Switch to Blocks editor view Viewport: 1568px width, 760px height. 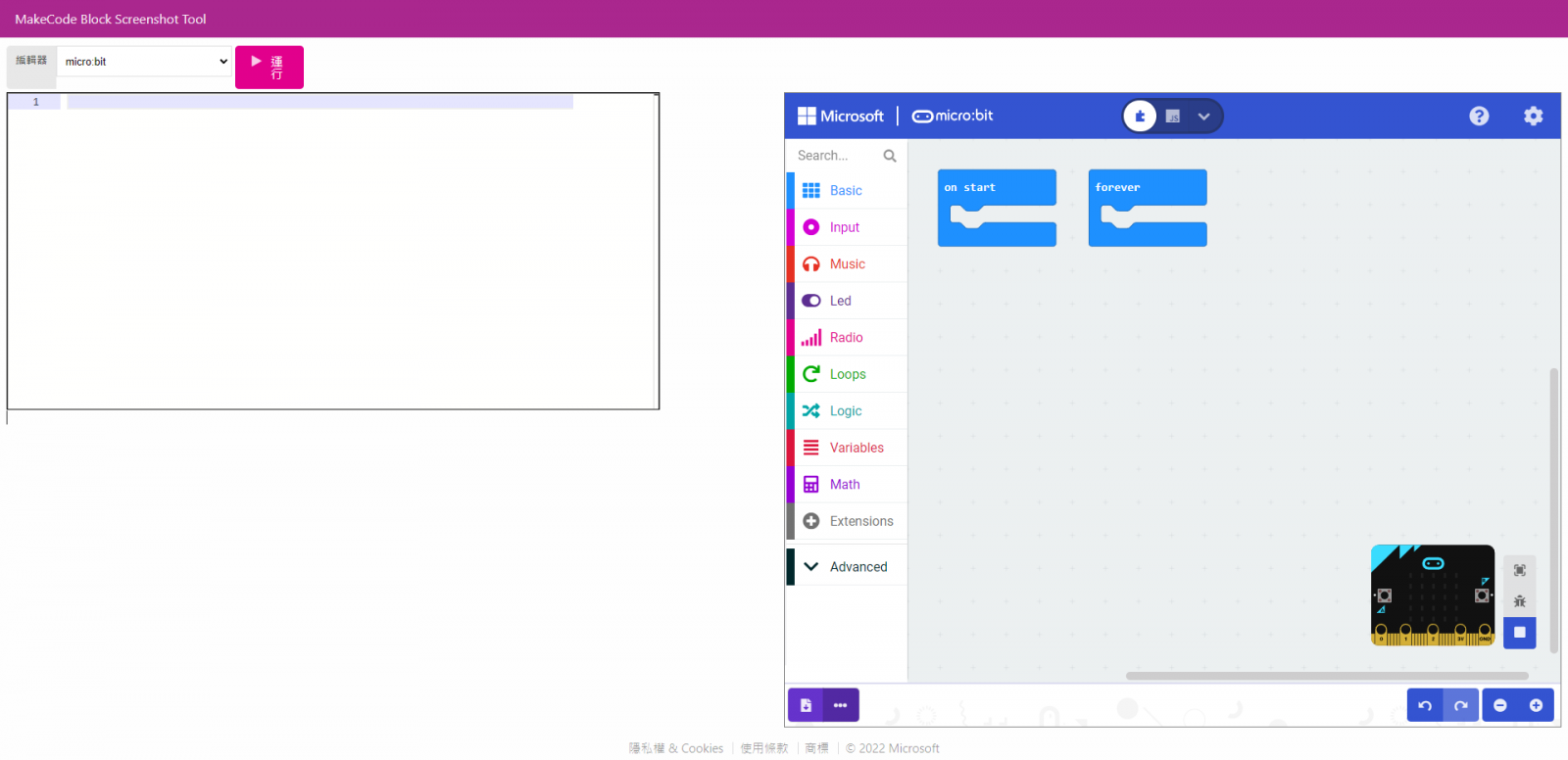point(1140,117)
